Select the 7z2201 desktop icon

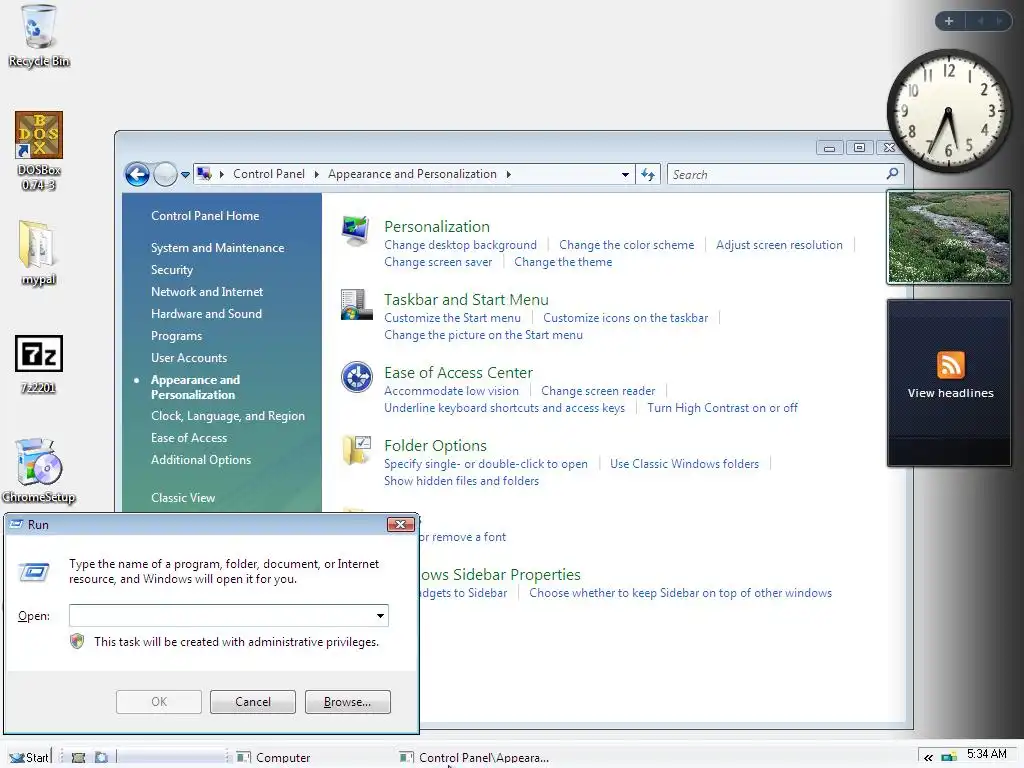coord(39,364)
